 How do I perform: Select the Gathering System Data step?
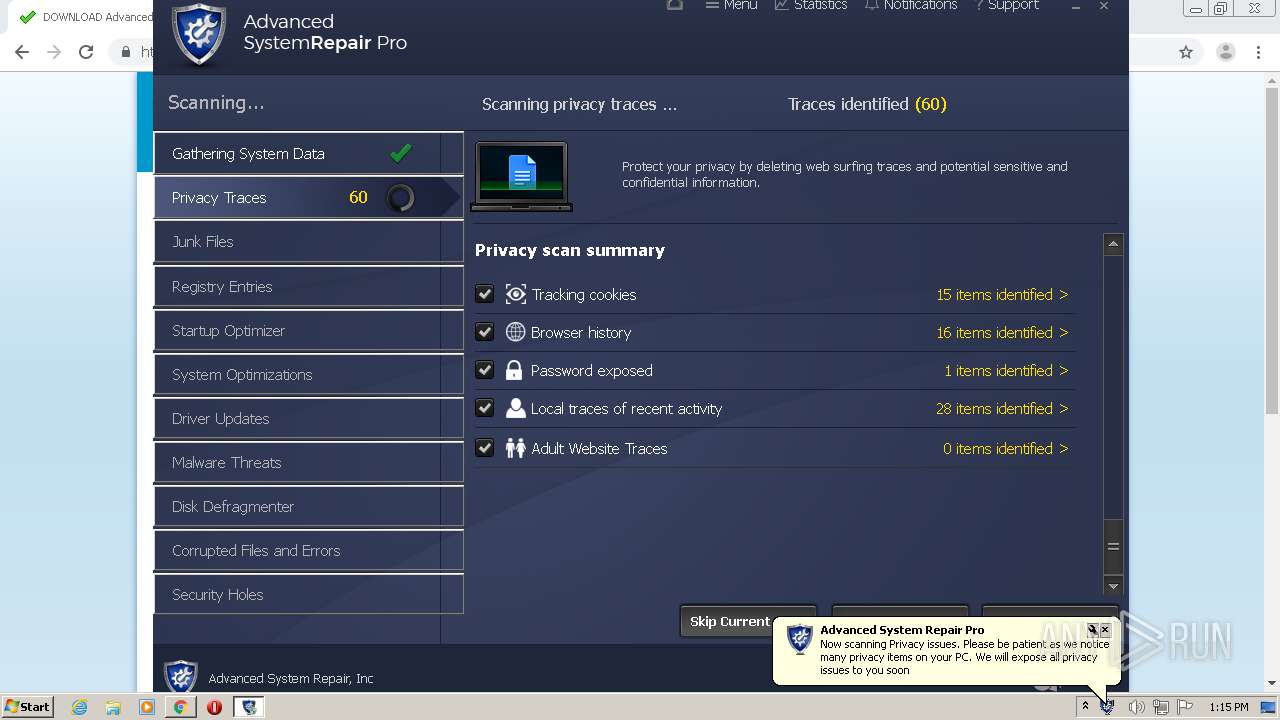click(x=308, y=154)
